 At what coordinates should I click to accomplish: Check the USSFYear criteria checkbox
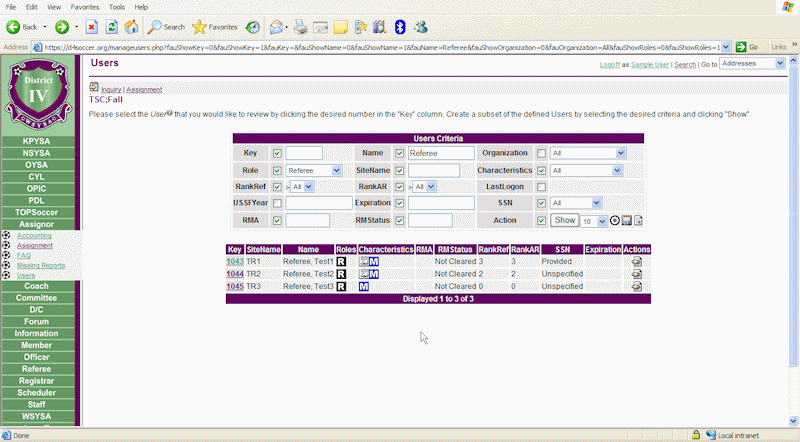[x=277, y=203]
